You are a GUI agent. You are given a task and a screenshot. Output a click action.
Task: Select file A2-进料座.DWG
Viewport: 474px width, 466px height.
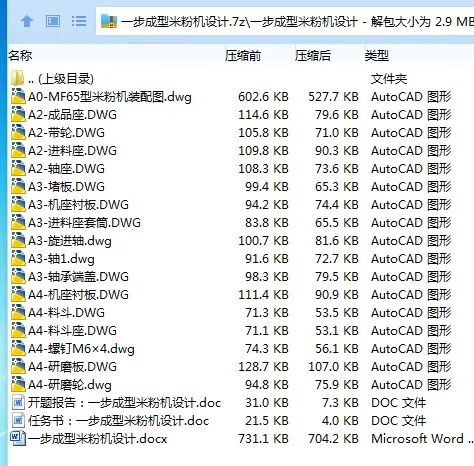(x=72, y=151)
